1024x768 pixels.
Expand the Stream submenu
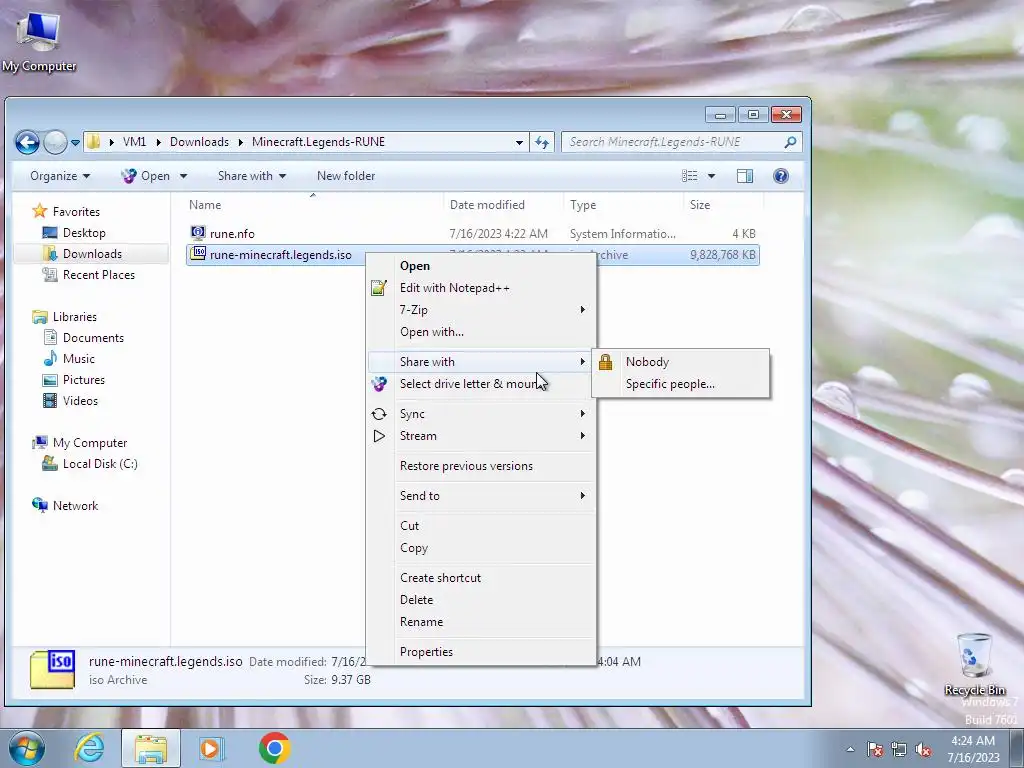coord(481,436)
